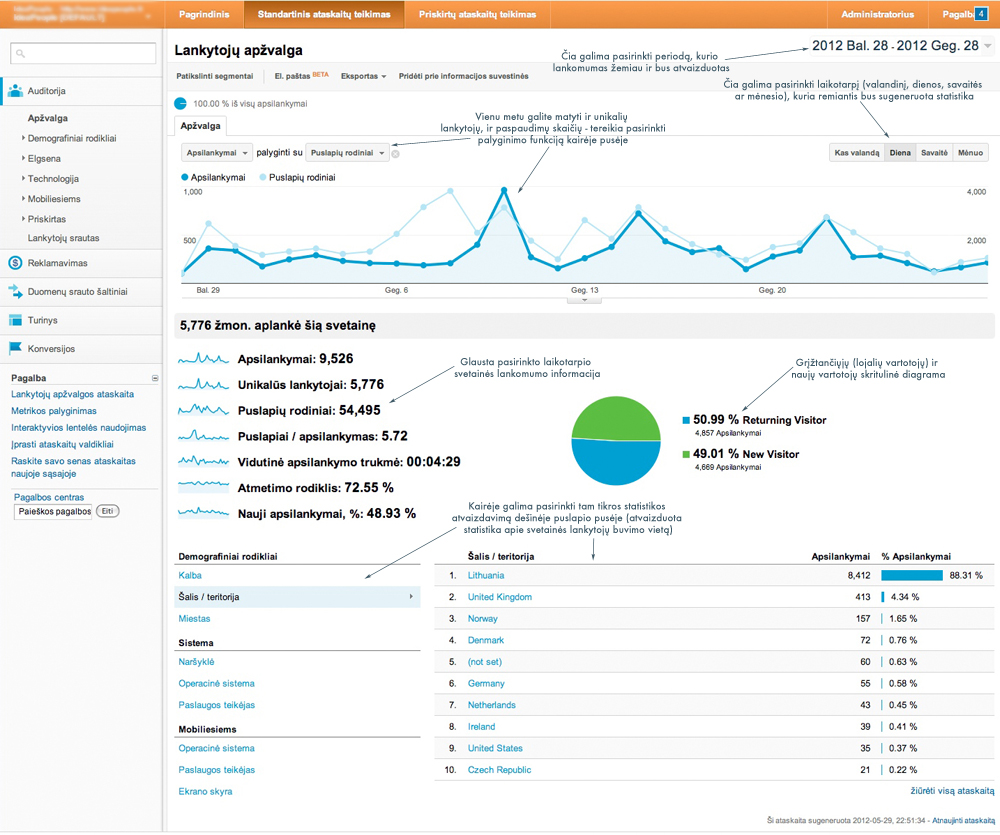Expand the Mobiliesiems sidebar item
1000x835 pixels.
coord(54,199)
